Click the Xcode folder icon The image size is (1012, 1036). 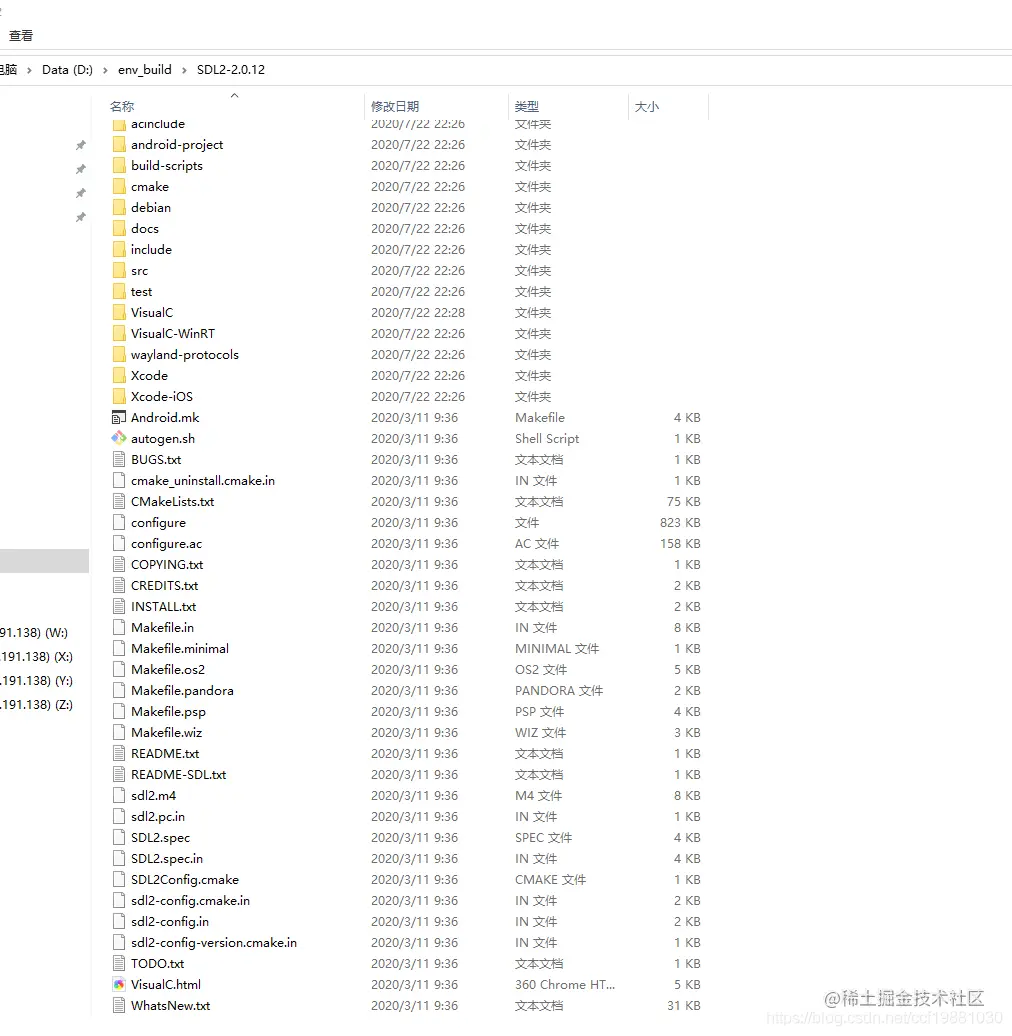point(119,376)
